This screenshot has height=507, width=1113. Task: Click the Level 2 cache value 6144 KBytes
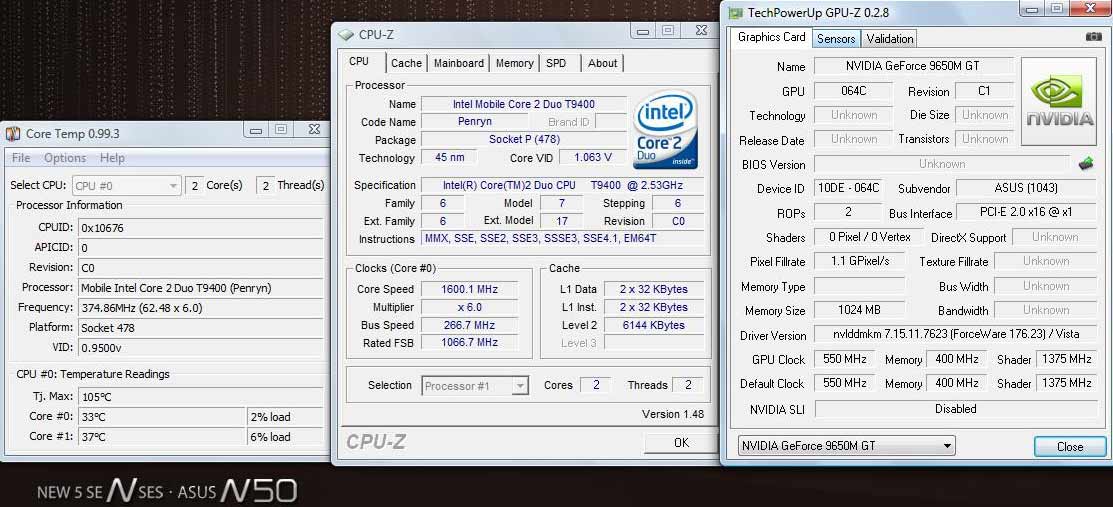653,325
